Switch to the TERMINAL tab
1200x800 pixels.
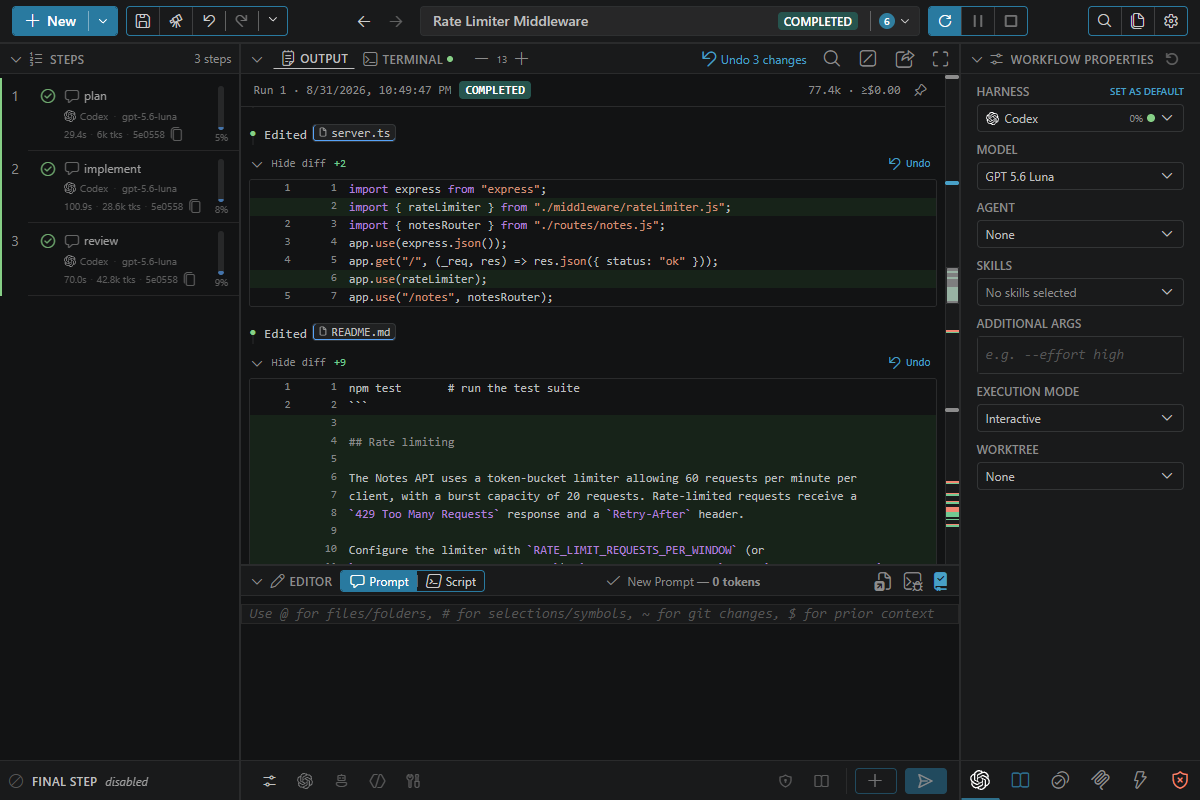[408, 59]
